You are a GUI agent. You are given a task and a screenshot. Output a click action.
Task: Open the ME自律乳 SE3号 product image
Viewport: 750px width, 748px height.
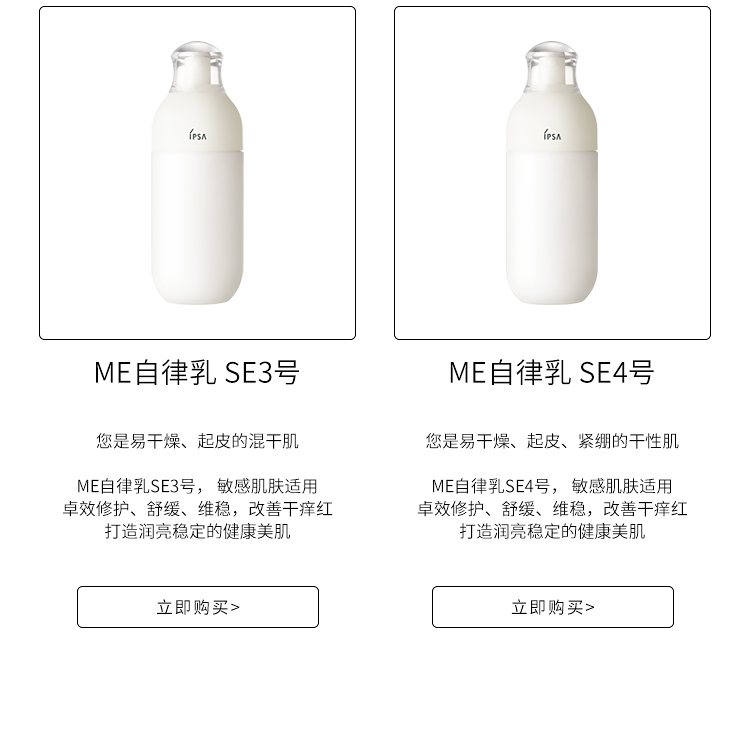point(197,173)
